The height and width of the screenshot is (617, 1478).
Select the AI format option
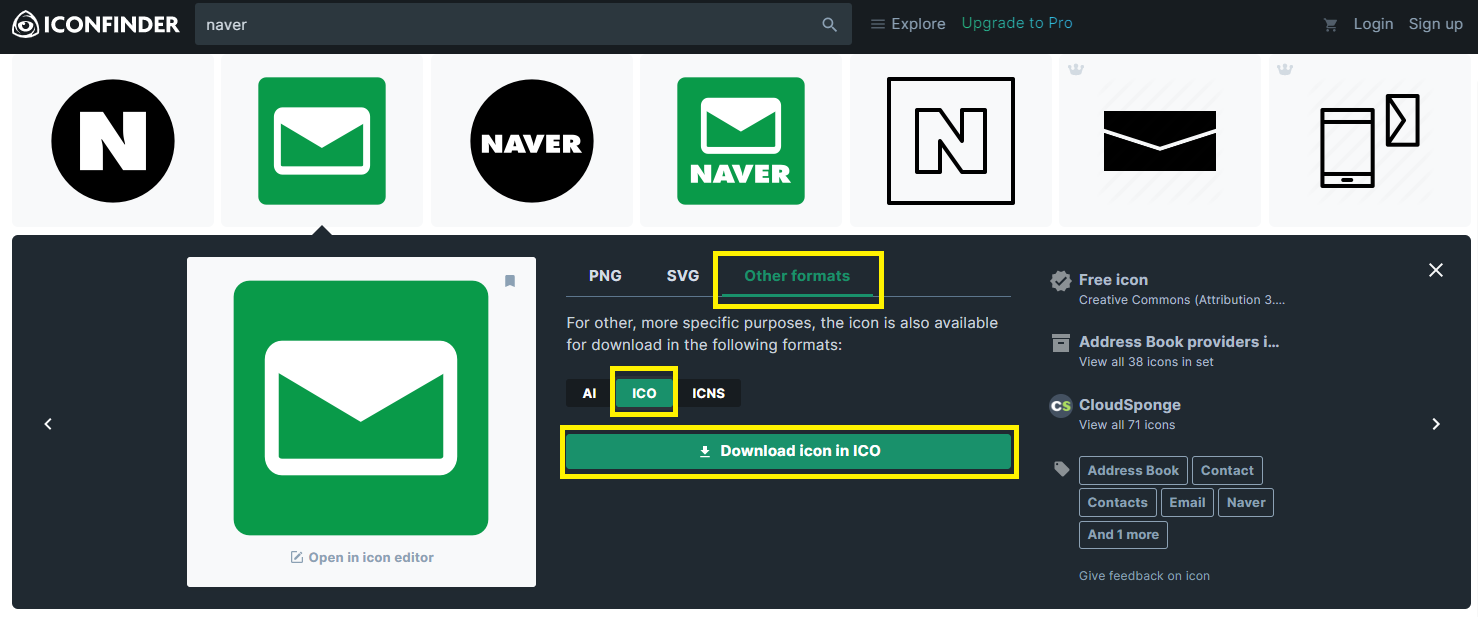[589, 393]
